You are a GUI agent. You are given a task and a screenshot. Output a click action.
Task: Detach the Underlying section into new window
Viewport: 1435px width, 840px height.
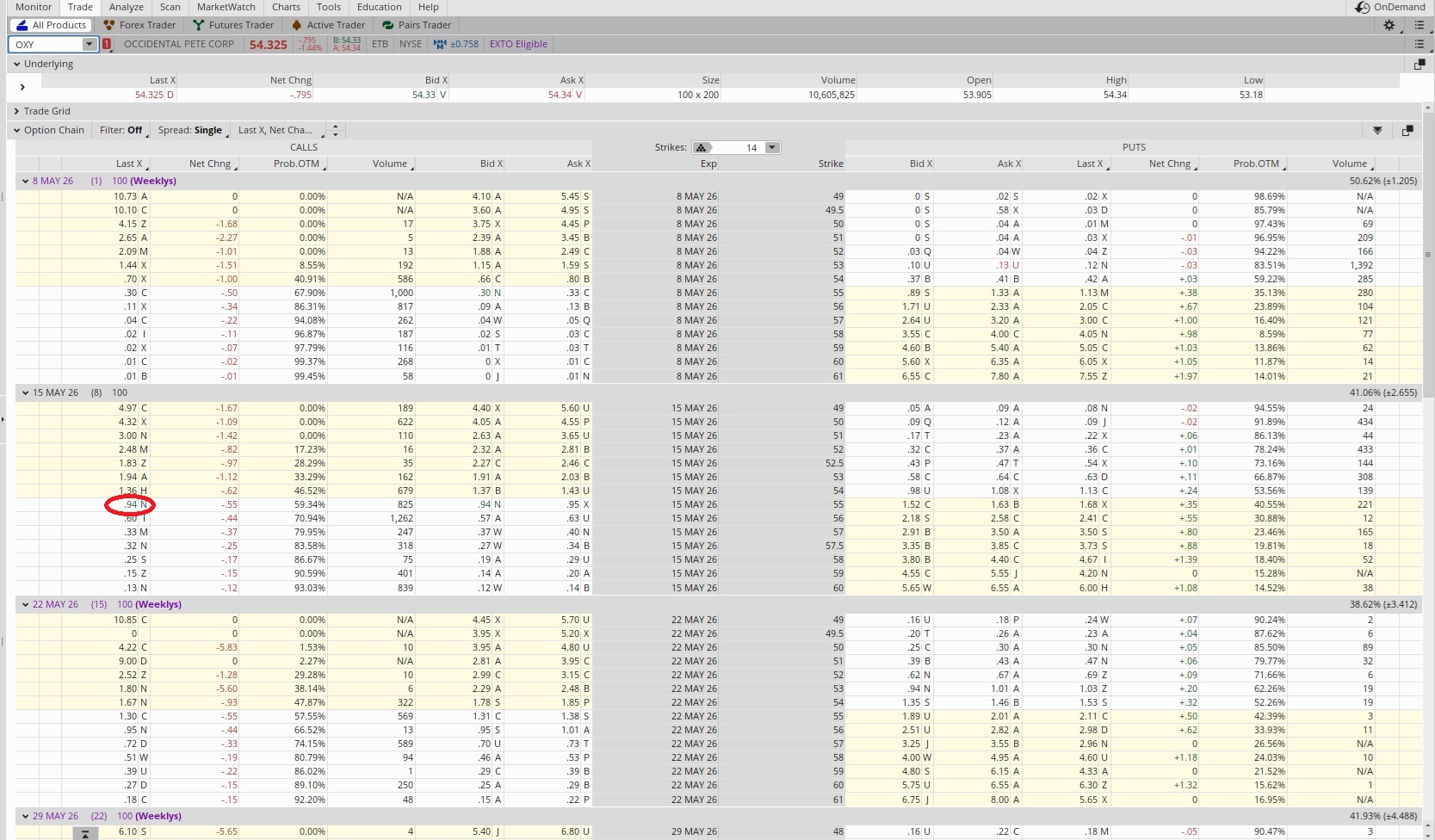[x=1420, y=64]
